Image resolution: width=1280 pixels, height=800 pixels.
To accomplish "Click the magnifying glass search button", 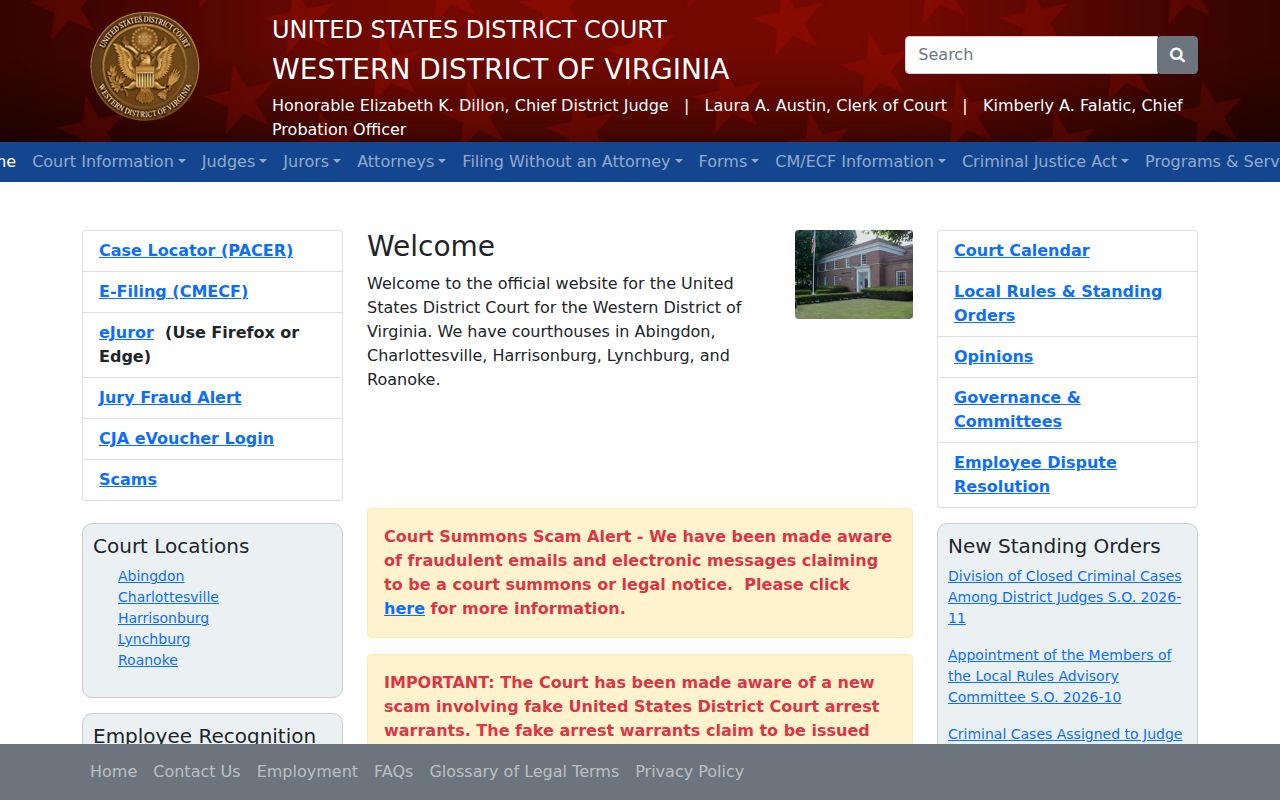I will click(x=1177, y=55).
